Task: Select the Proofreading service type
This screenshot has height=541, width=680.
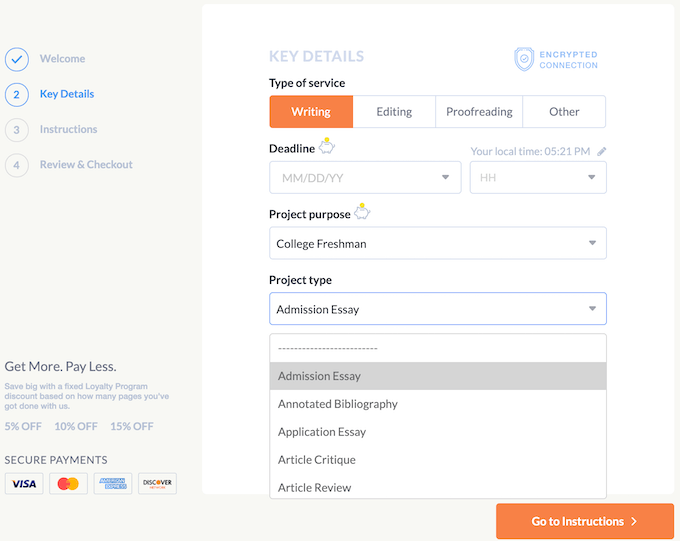Action: tap(479, 112)
